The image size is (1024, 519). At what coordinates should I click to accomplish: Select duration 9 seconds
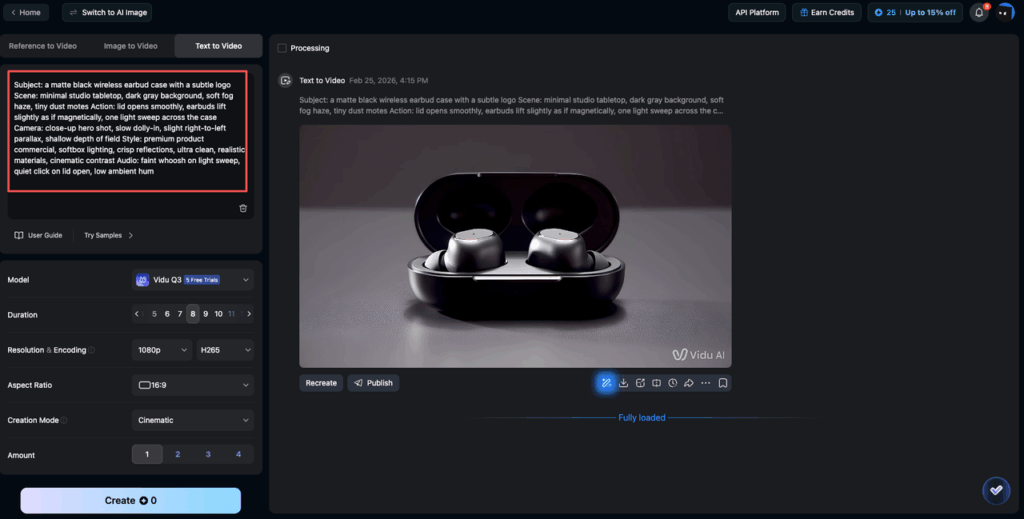click(x=206, y=314)
